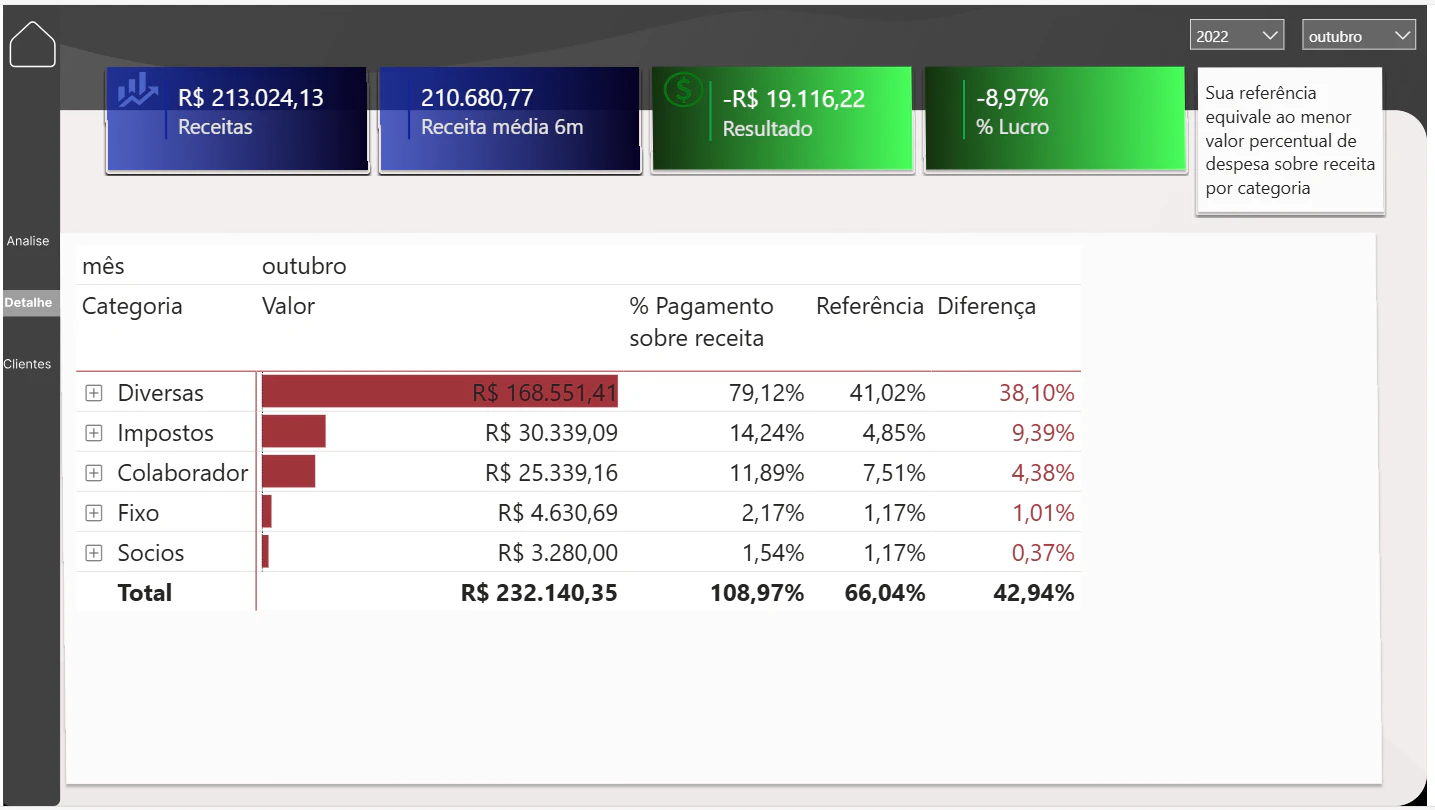
Task: Click the Socios value R$ 3.280,00
Action: (558, 553)
